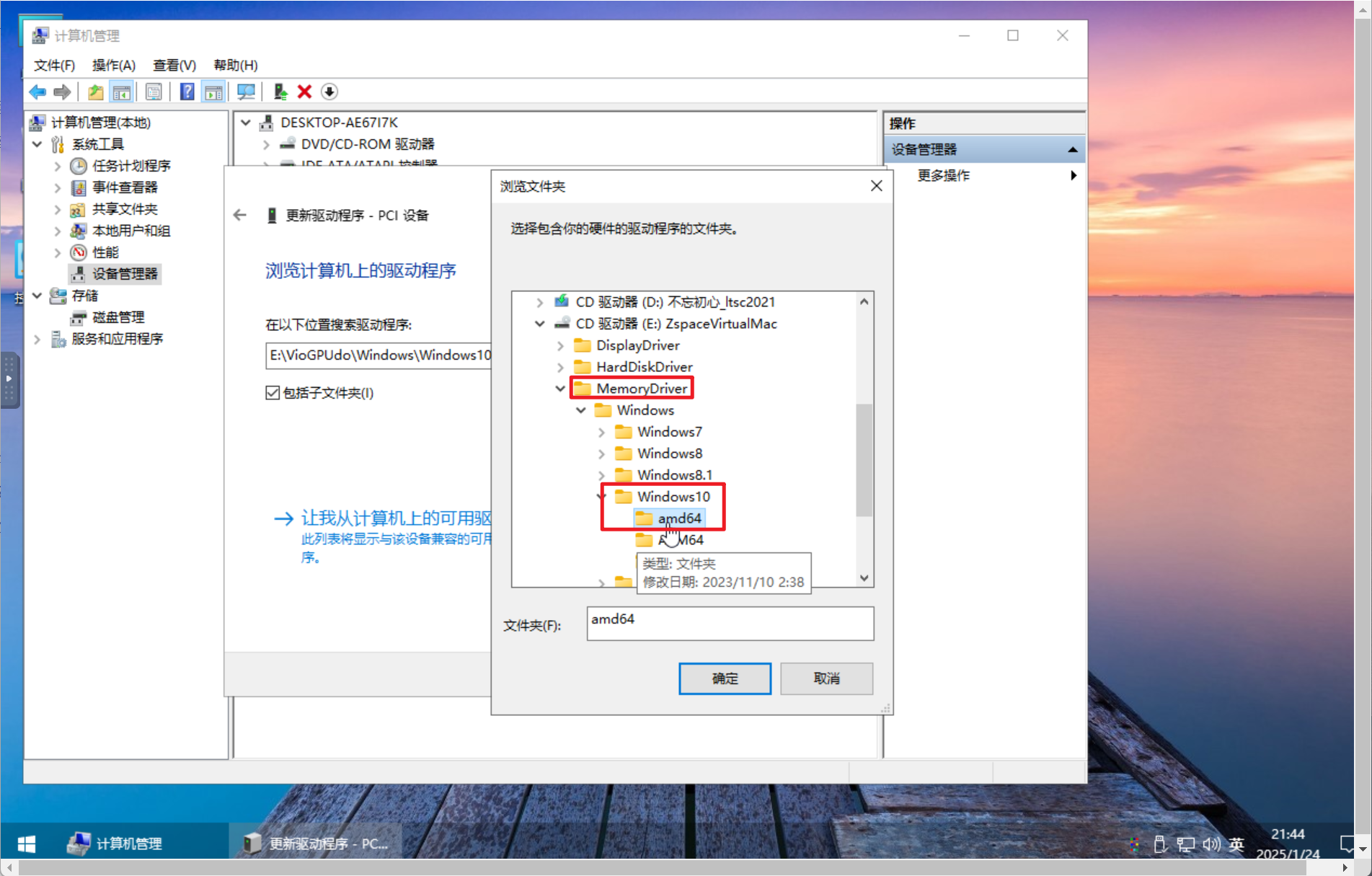Click 更新驱动程序 taskbar button
The image size is (1372, 876).
coord(316,843)
